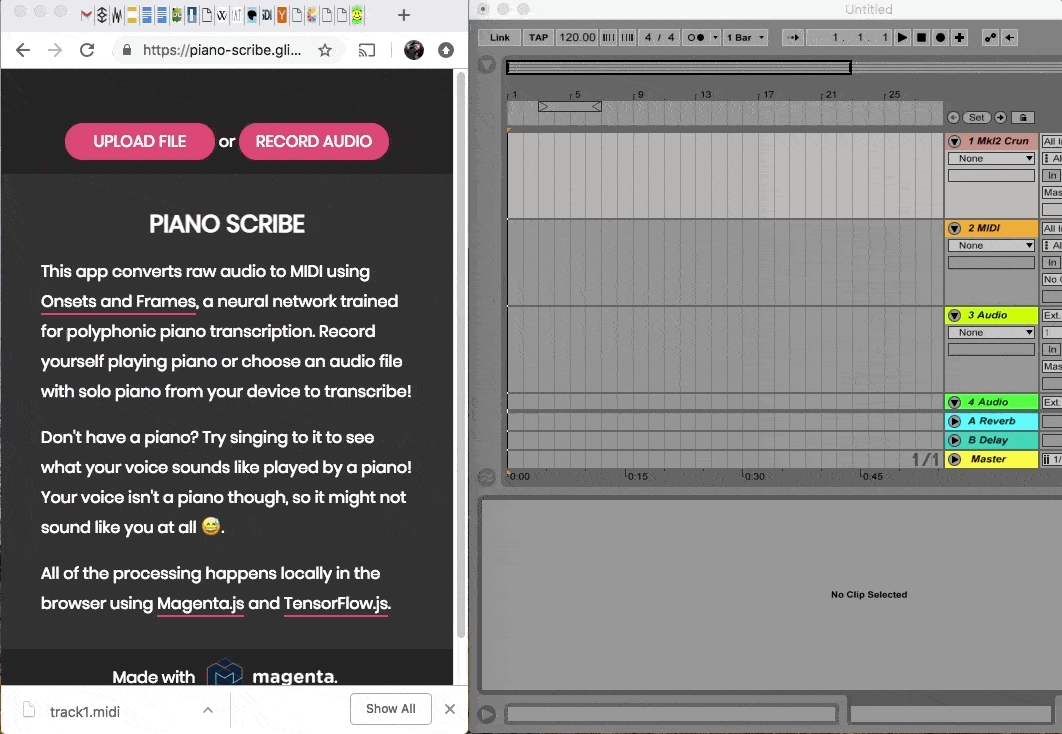Open the None dropdown on 3 Audio track
1062x734 pixels.
click(991, 332)
